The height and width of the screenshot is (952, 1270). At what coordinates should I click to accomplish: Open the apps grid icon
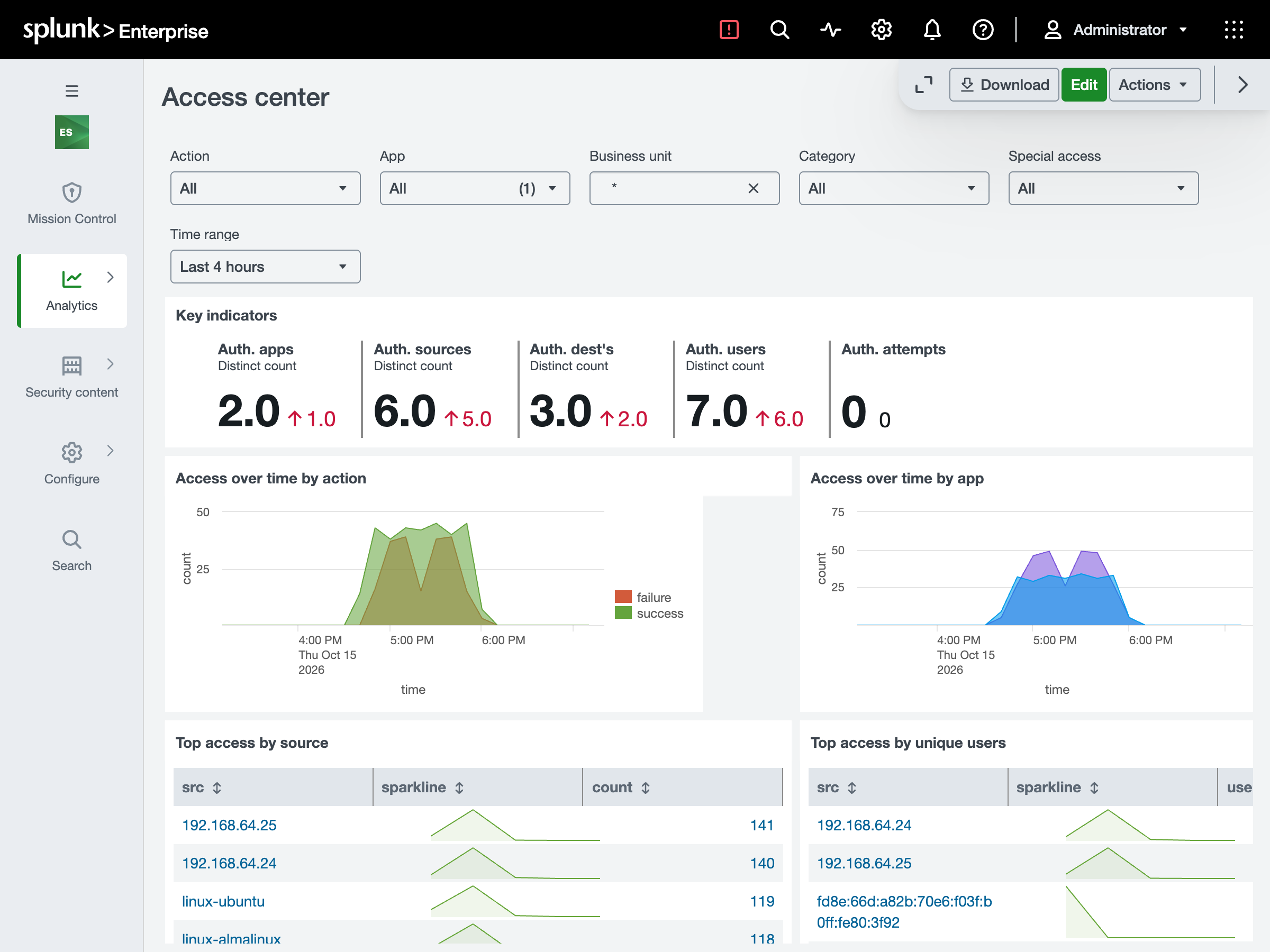1233,29
